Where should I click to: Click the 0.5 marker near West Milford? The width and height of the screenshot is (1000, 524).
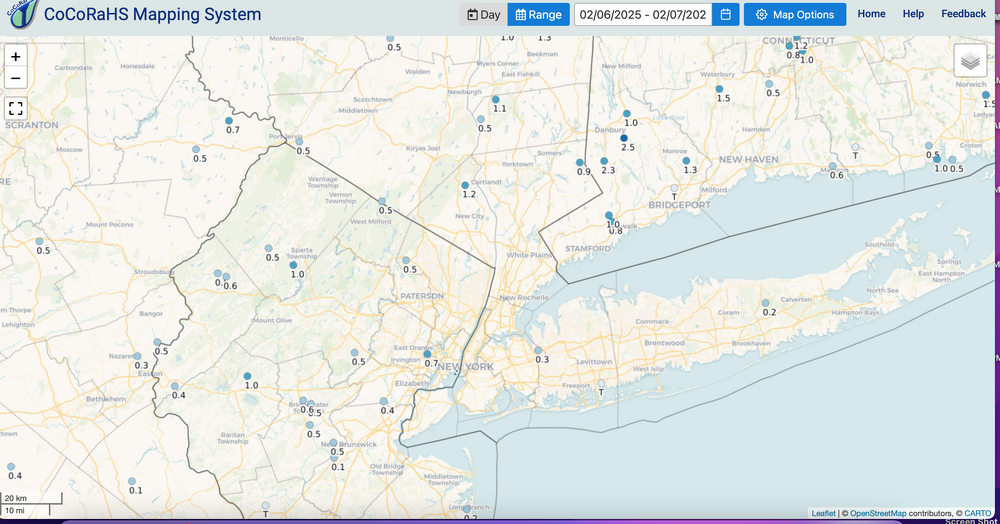(381, 201)
